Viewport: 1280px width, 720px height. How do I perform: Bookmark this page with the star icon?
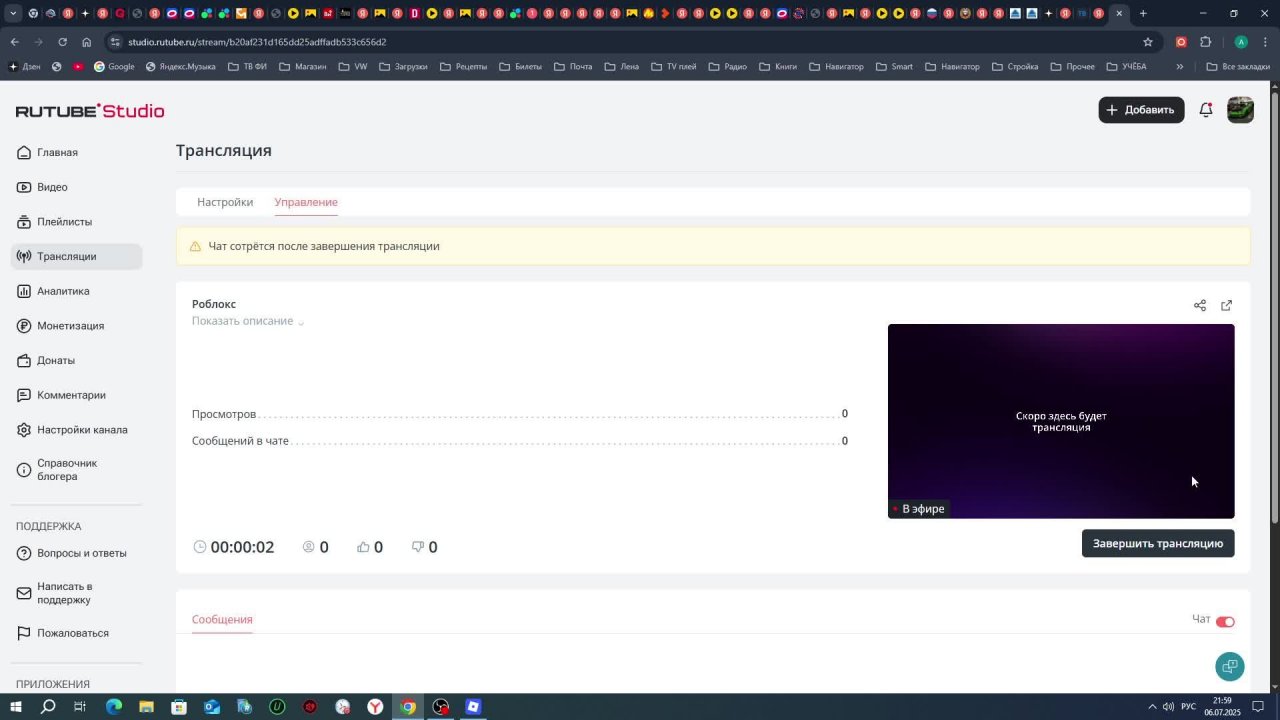[x=1148, y=42]
